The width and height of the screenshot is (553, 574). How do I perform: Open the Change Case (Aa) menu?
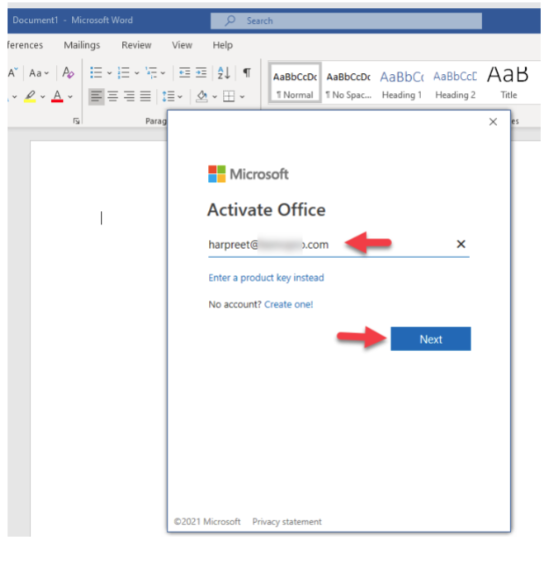(x=38, y=73)
